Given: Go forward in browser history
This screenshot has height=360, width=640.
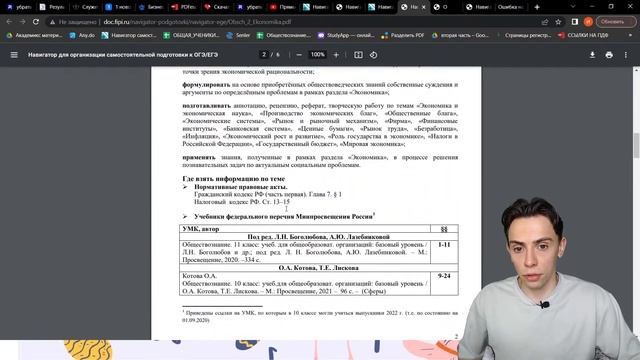Looking at the screenshot, I should (x=22, y=22).
